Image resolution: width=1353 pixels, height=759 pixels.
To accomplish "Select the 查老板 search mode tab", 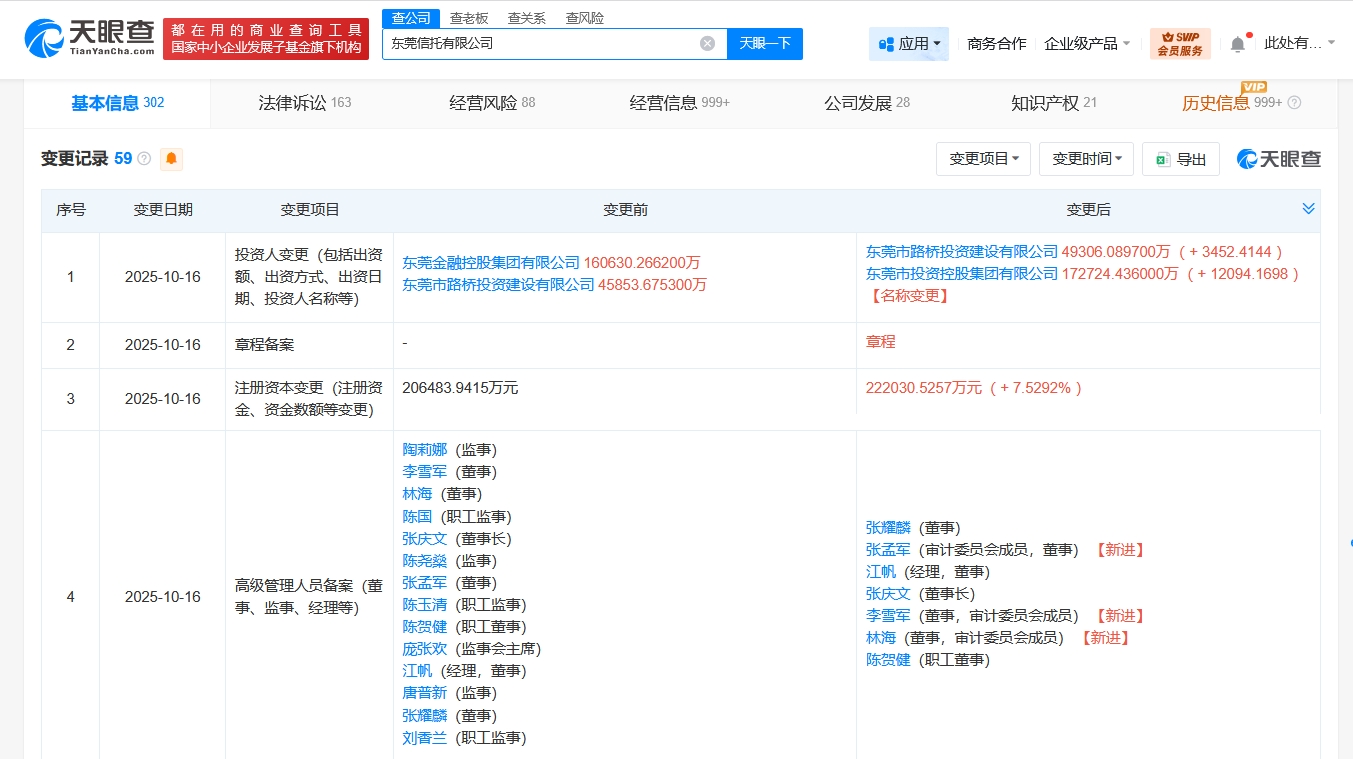I will point(468,18).
